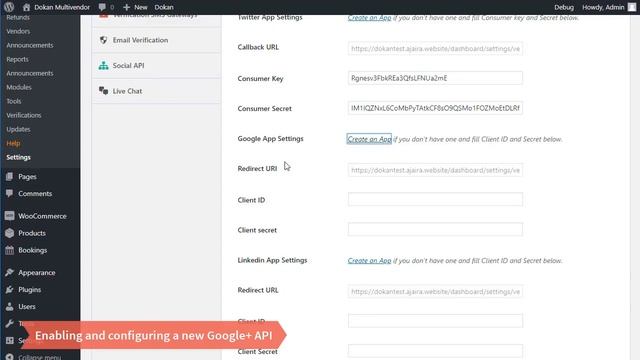This screenshot has width=640, height=360.
Task: Click the Google Client secret input field
Action: 435,229
